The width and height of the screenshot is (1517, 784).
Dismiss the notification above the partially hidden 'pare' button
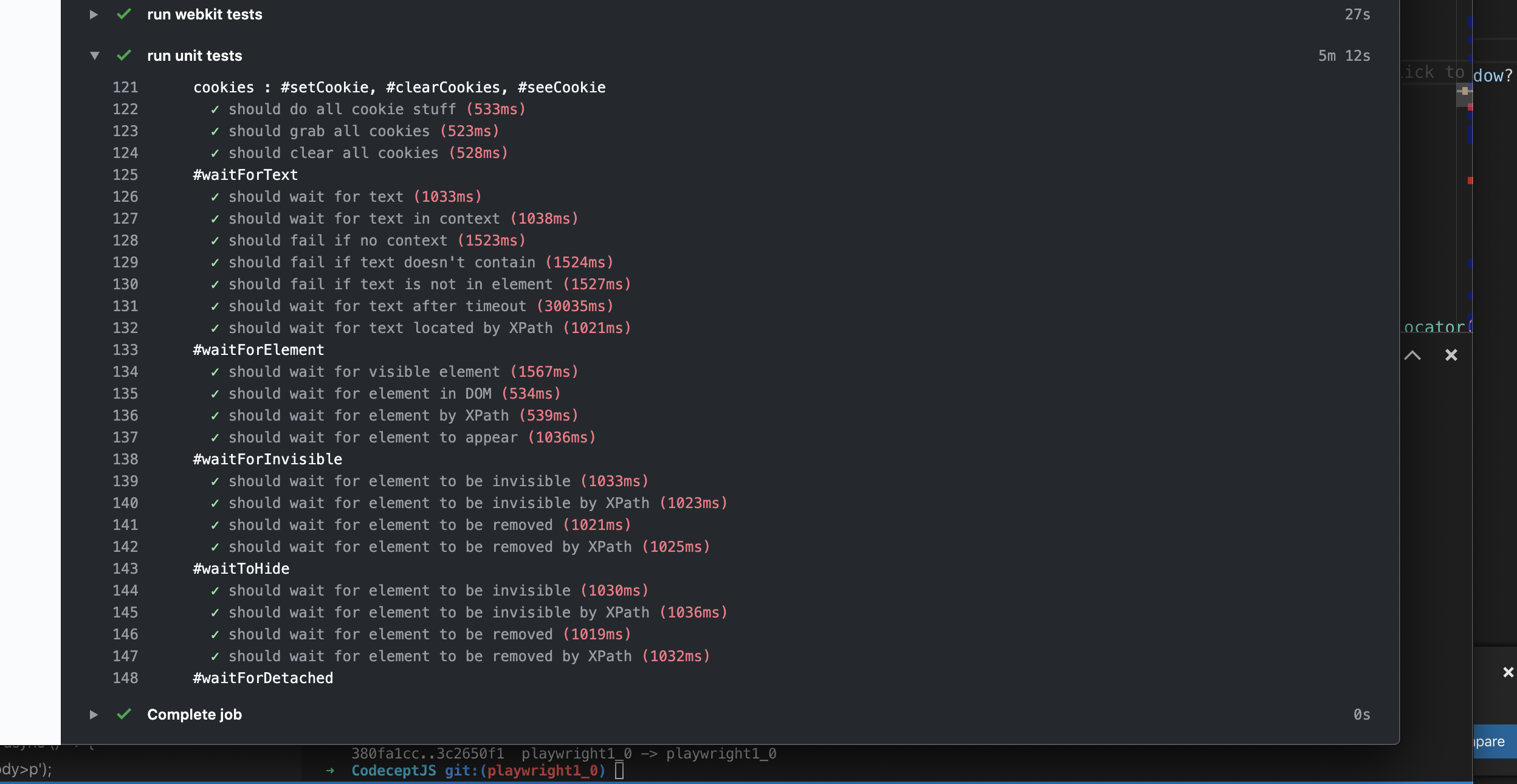coord(1508,672)
